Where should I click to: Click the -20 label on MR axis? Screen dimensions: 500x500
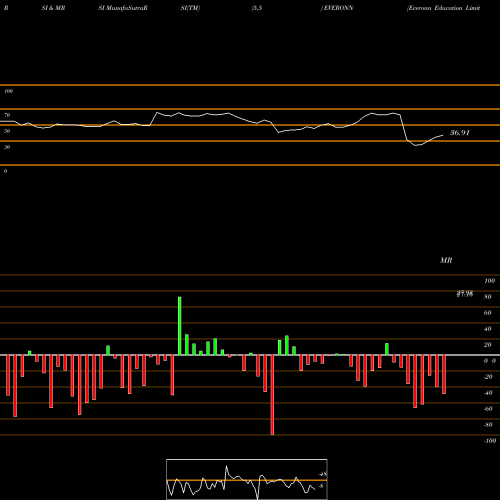point(488,377)
